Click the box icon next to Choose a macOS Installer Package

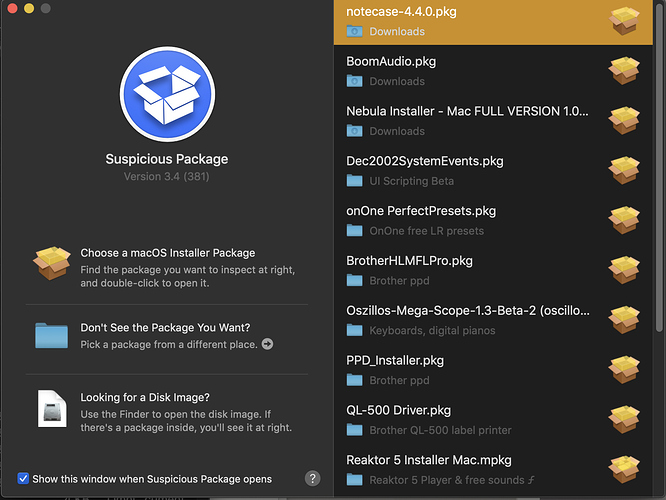coord(52,263)
